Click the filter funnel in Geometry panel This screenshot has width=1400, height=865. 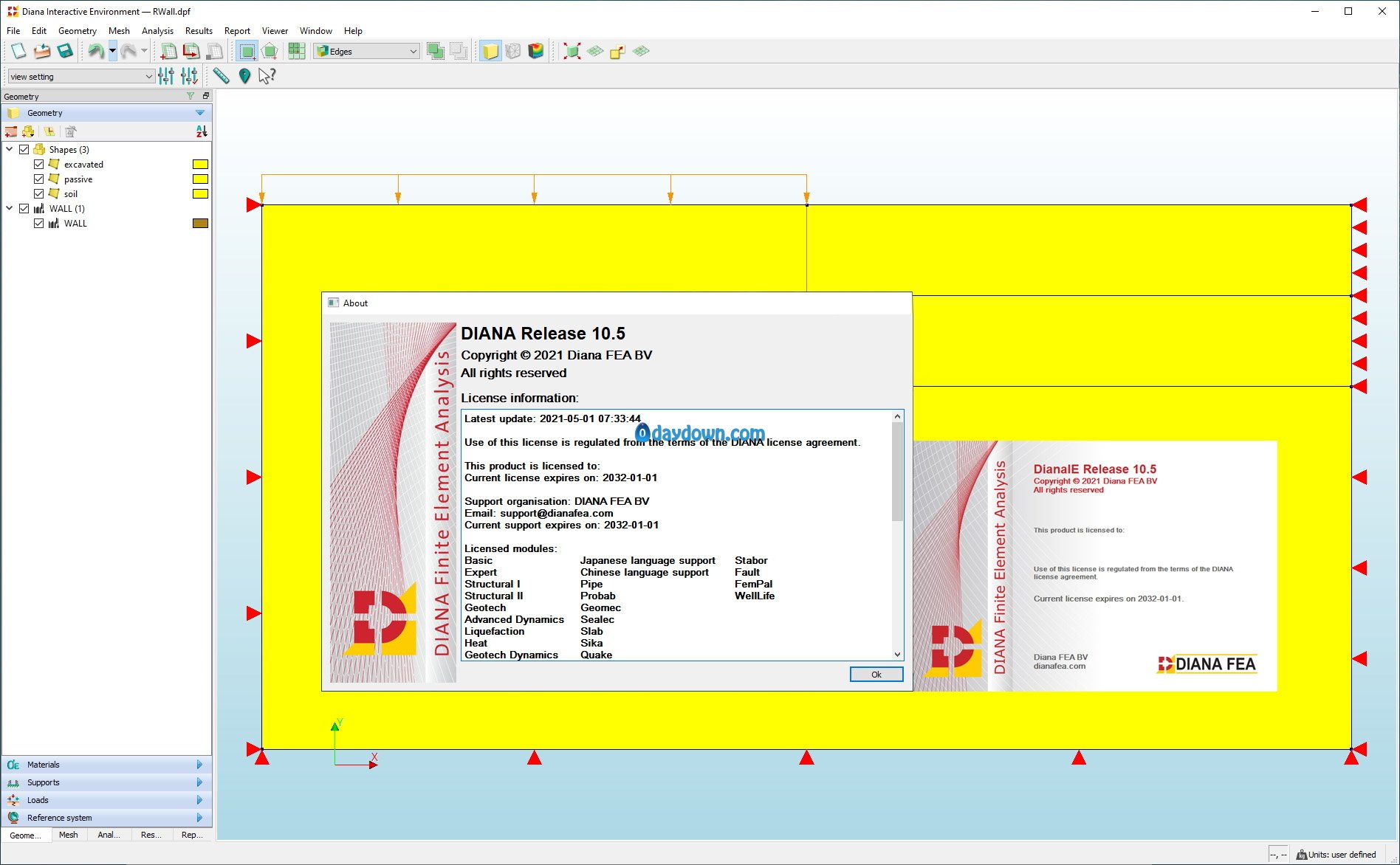tap(191, 96)
